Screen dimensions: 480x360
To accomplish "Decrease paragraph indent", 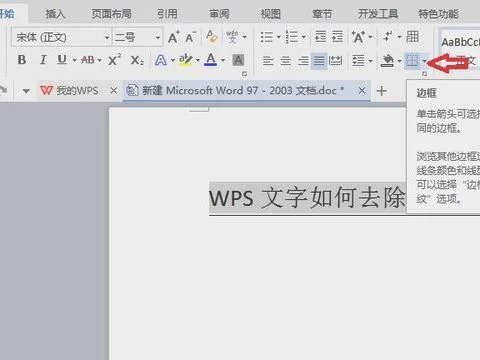I will click(321, 37).
